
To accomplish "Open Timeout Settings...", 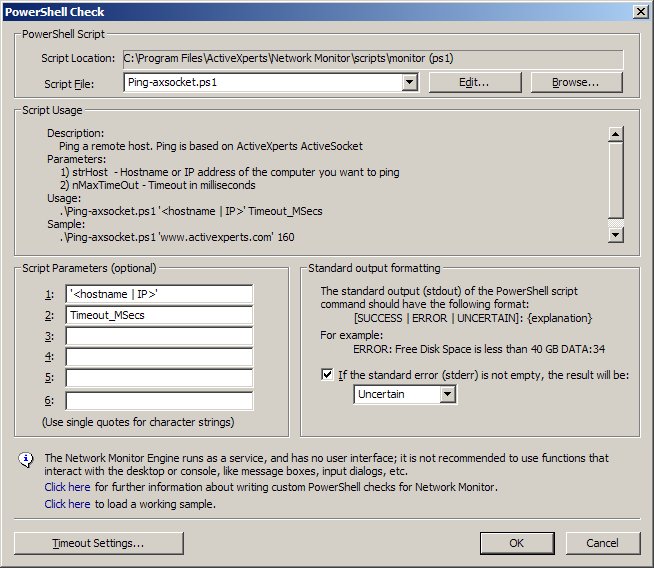I will pyautogui.click(x=99, y=543).
